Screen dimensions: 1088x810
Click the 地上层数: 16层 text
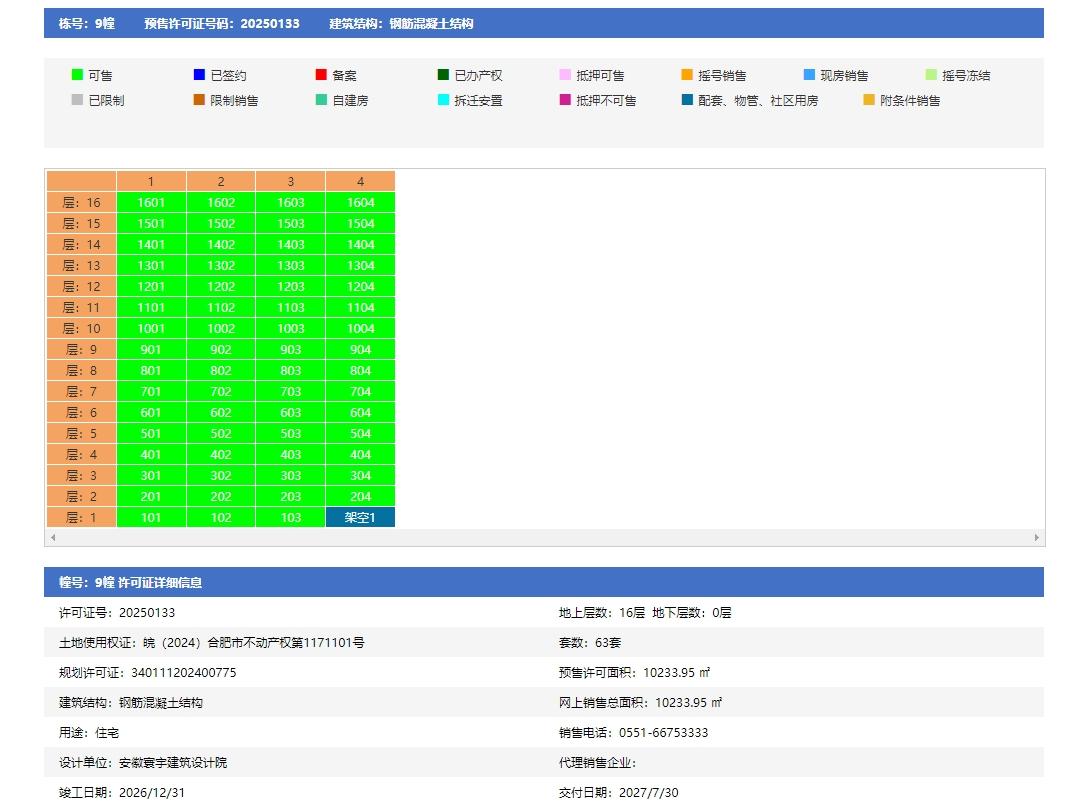(602, 612)
